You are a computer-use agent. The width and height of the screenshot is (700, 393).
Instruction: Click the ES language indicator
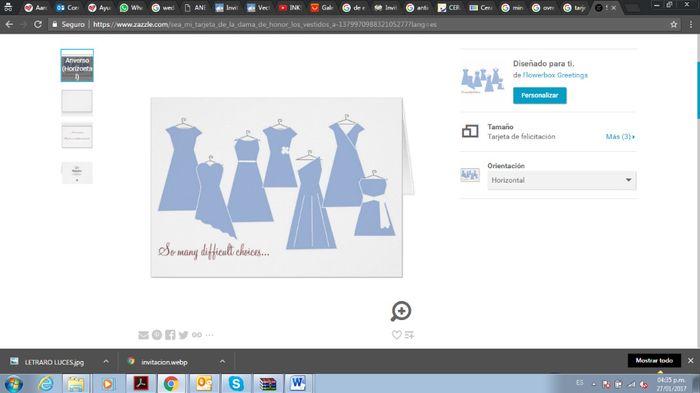click(x=579, y=383)
